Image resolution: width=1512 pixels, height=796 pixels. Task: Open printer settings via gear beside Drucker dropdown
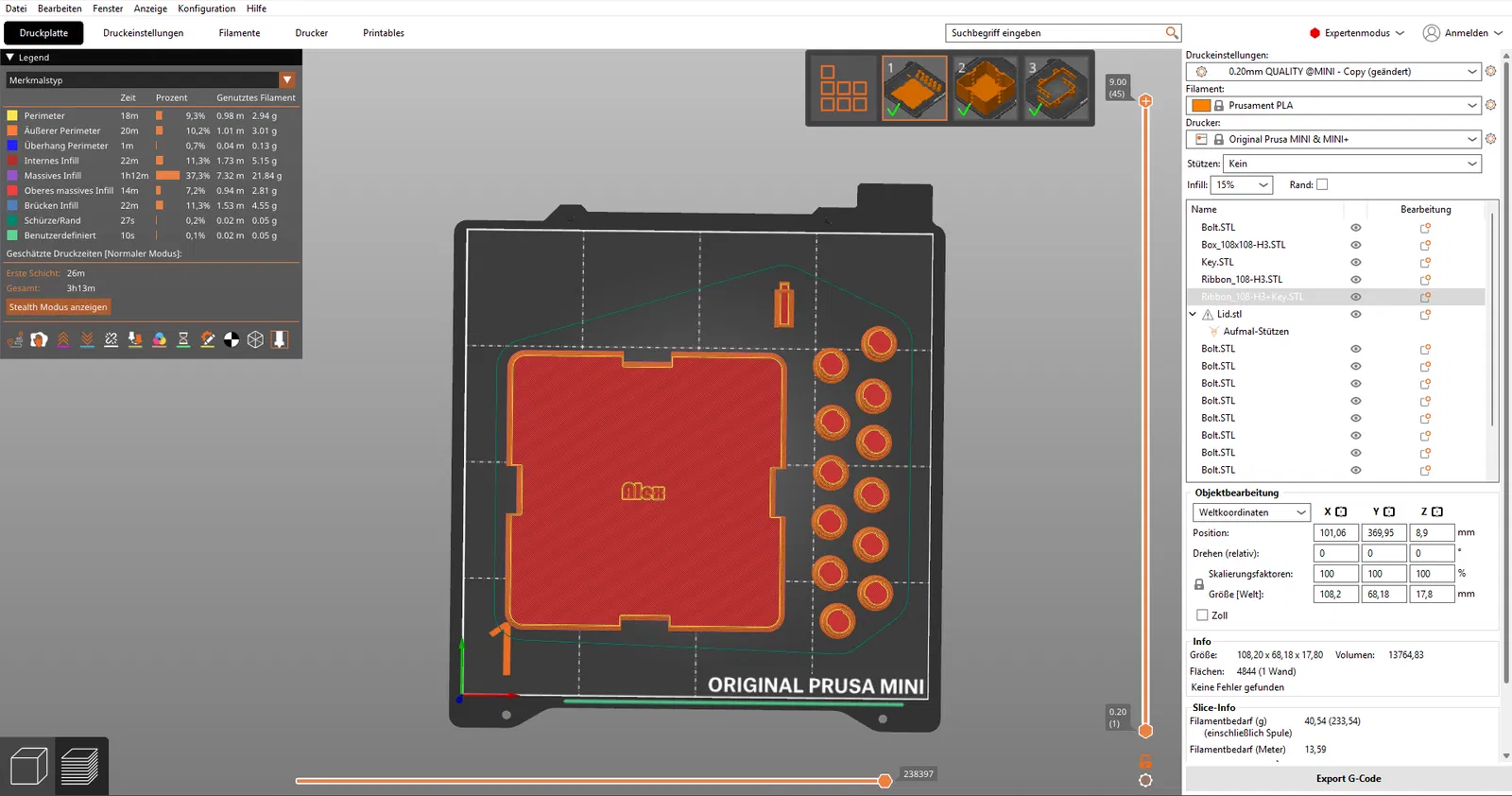1491,139
